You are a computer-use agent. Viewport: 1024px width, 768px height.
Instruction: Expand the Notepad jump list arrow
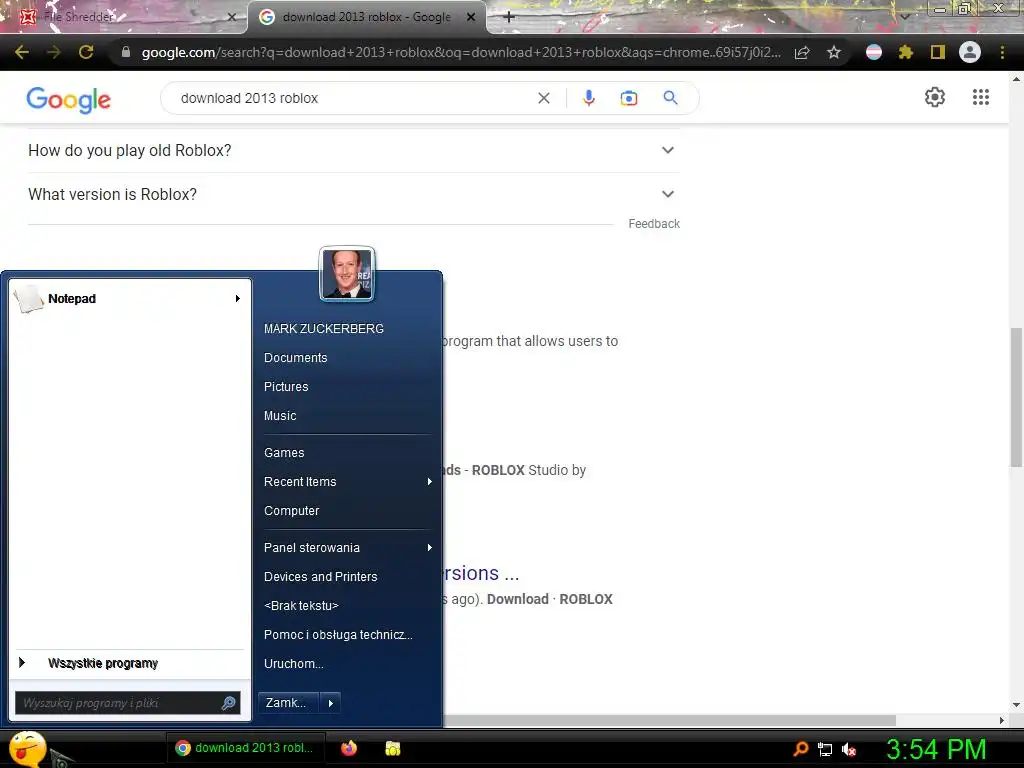238,298
